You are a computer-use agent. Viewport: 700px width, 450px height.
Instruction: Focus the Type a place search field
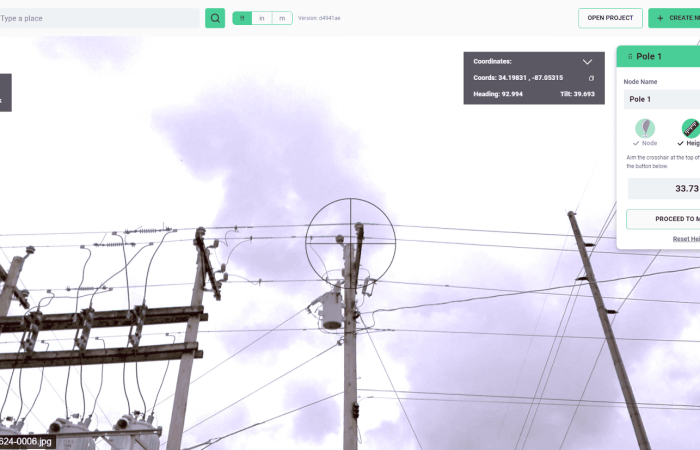(x=98, y=18)
